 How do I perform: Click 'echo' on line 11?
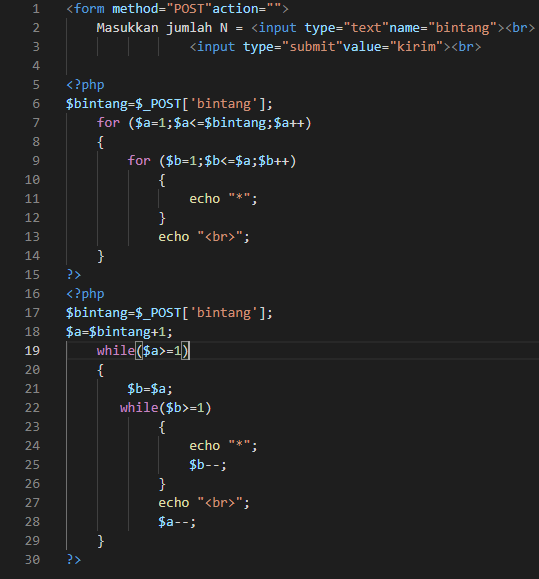205,199
